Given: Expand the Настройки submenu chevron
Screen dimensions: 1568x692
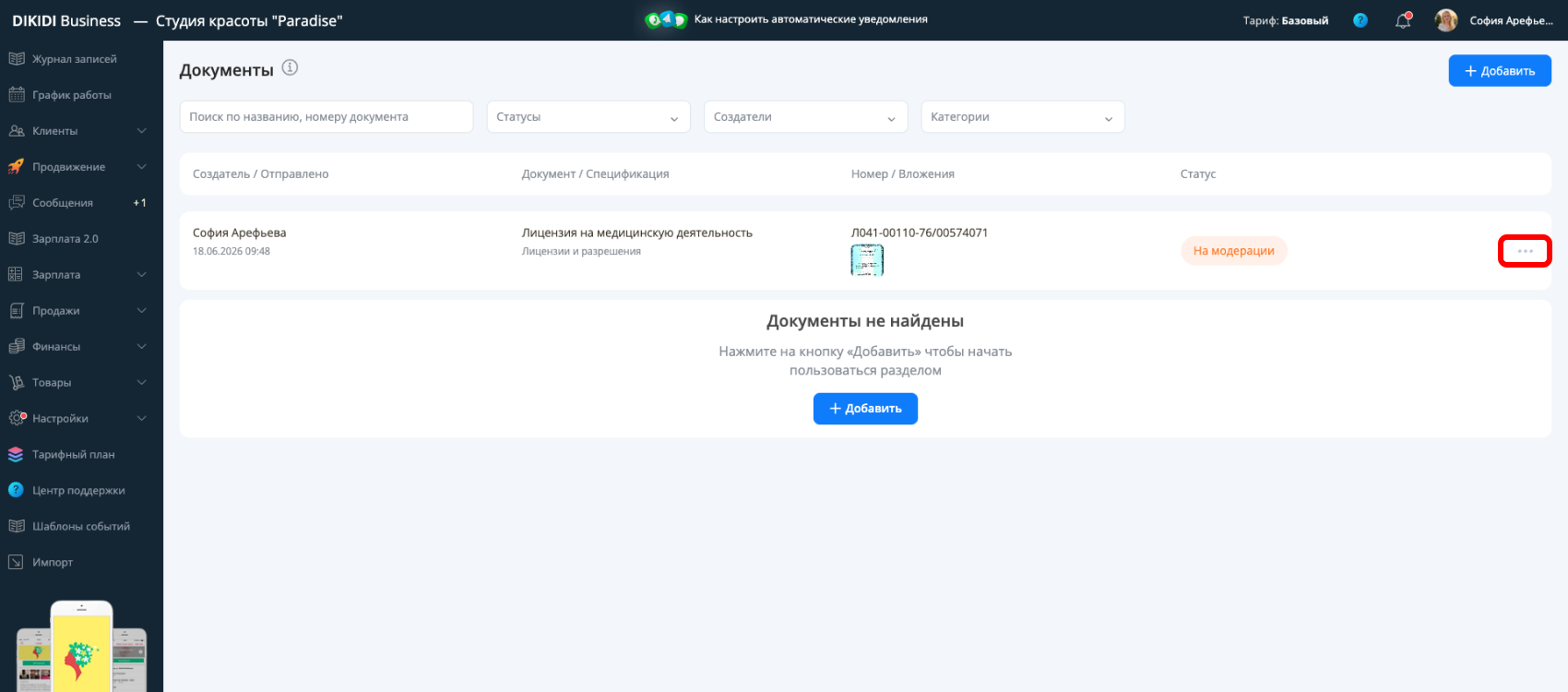Looking at the screenshot, I should 142,419.
